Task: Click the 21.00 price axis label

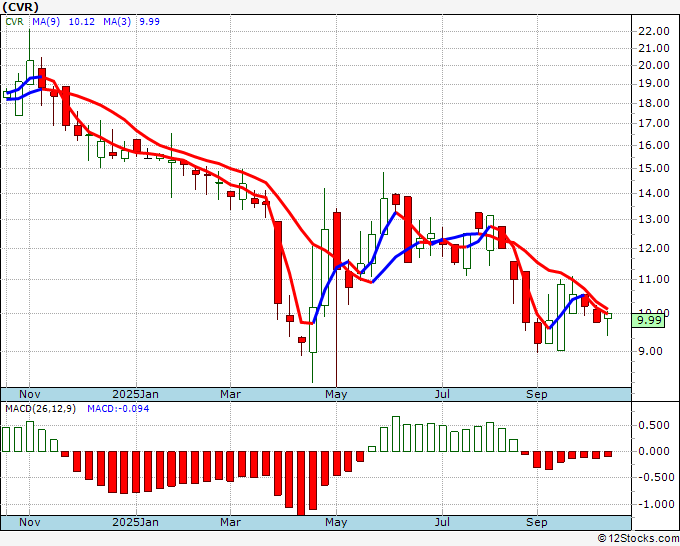Action: coord(654,48)
